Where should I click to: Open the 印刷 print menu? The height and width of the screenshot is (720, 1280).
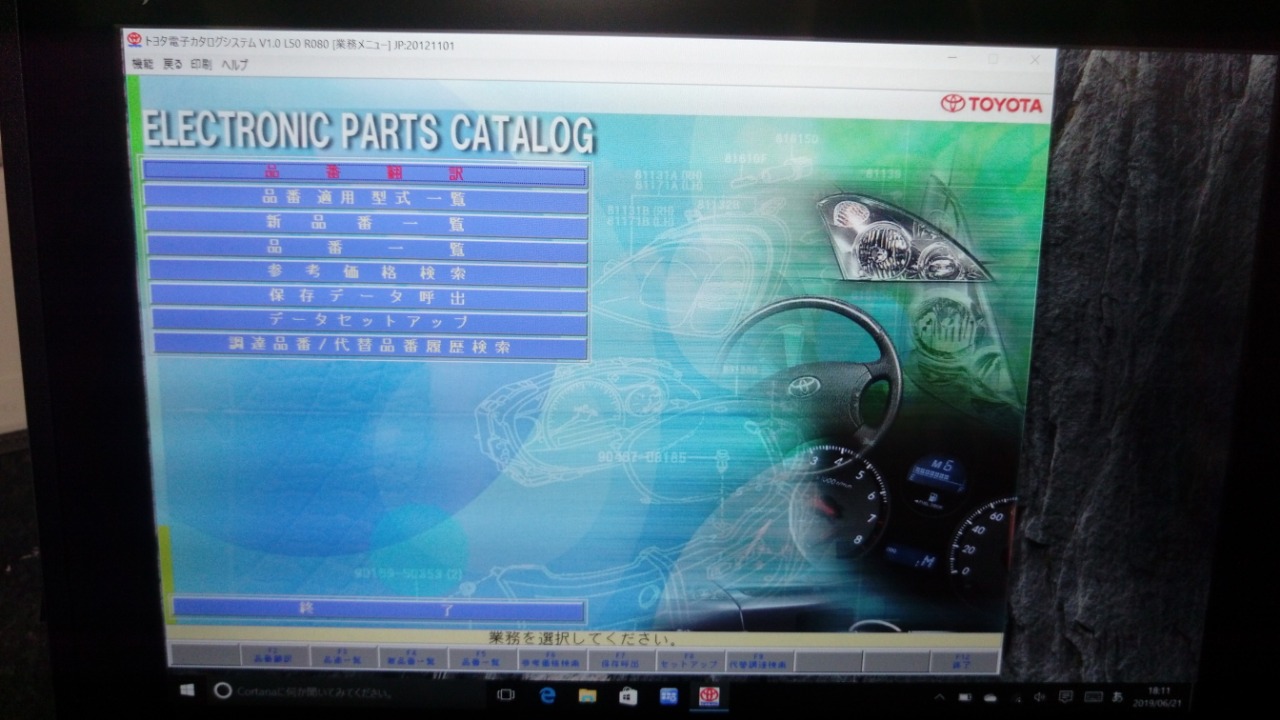[201, 64]
